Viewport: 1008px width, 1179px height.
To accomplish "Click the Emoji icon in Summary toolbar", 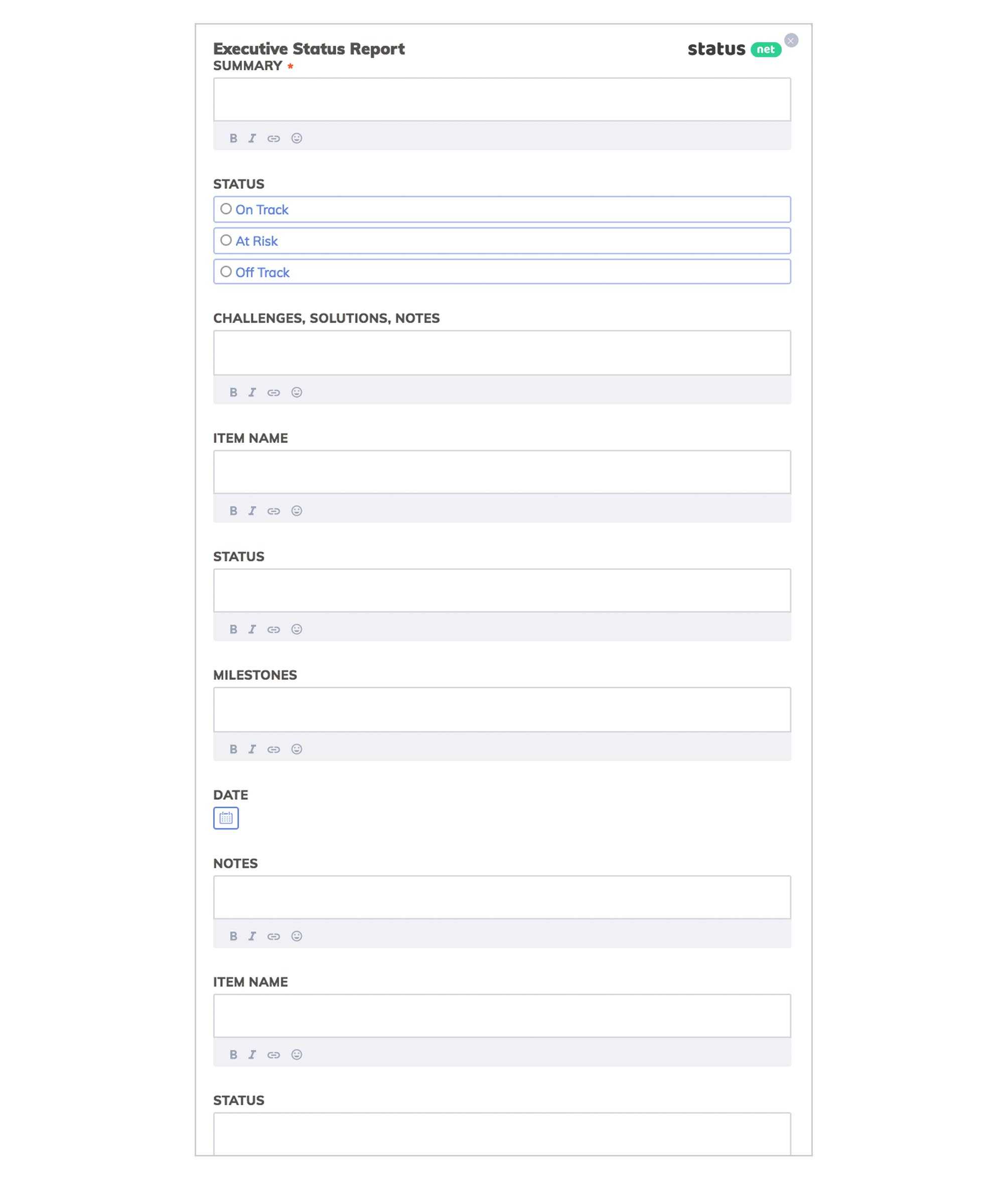I will tap(297, 138).
